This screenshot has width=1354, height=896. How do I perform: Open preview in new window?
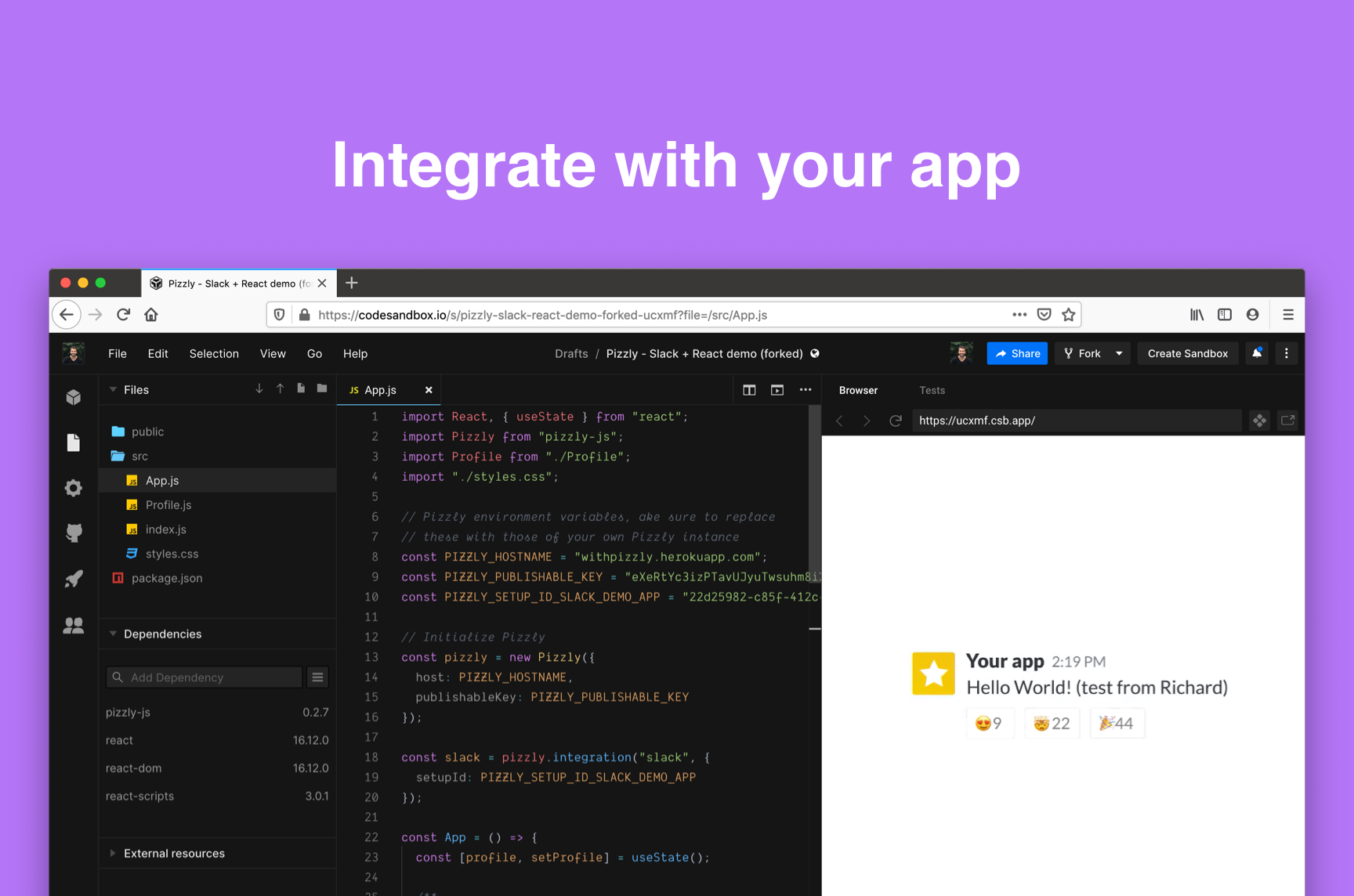[1287, 421]
